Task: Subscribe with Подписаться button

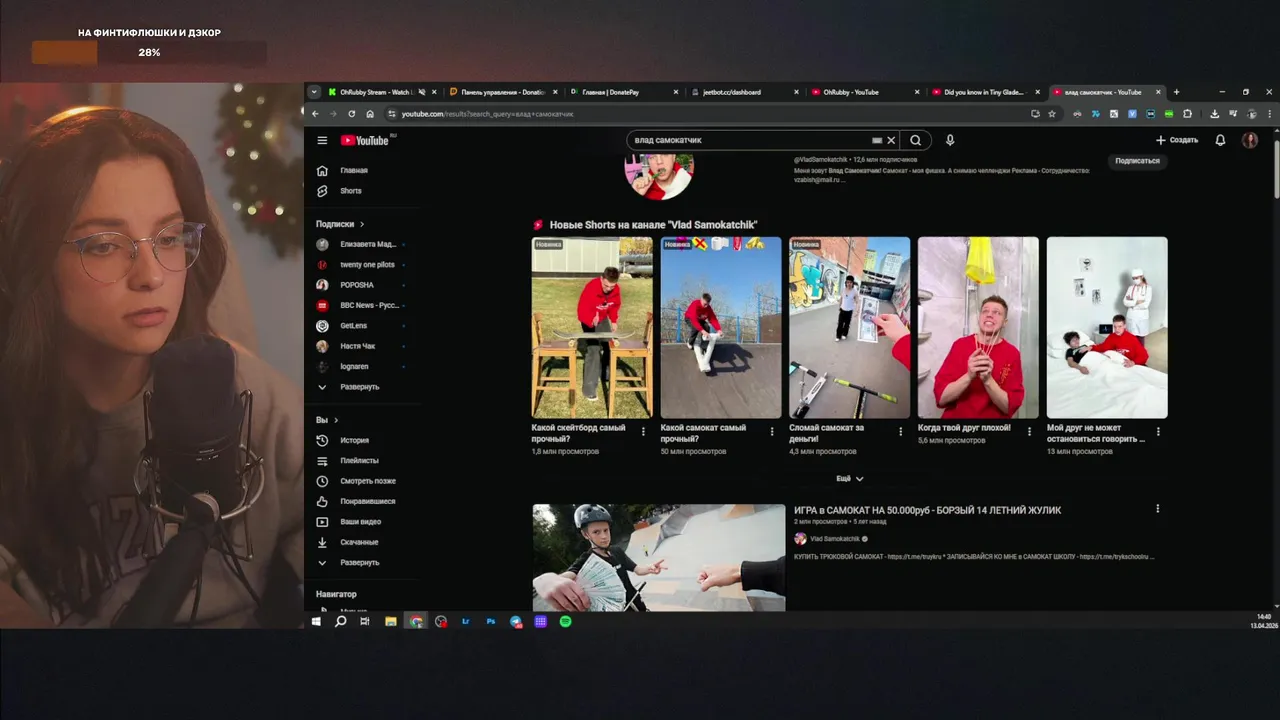Action: point(1137,161)
